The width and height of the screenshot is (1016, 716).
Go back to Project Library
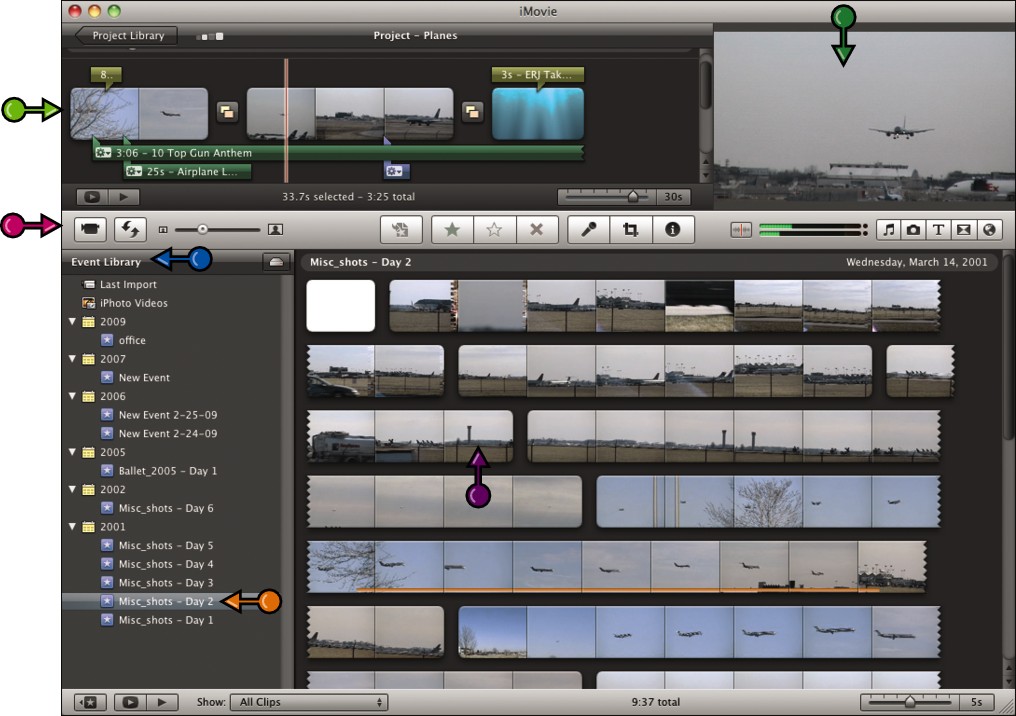(x=126, y=36)
